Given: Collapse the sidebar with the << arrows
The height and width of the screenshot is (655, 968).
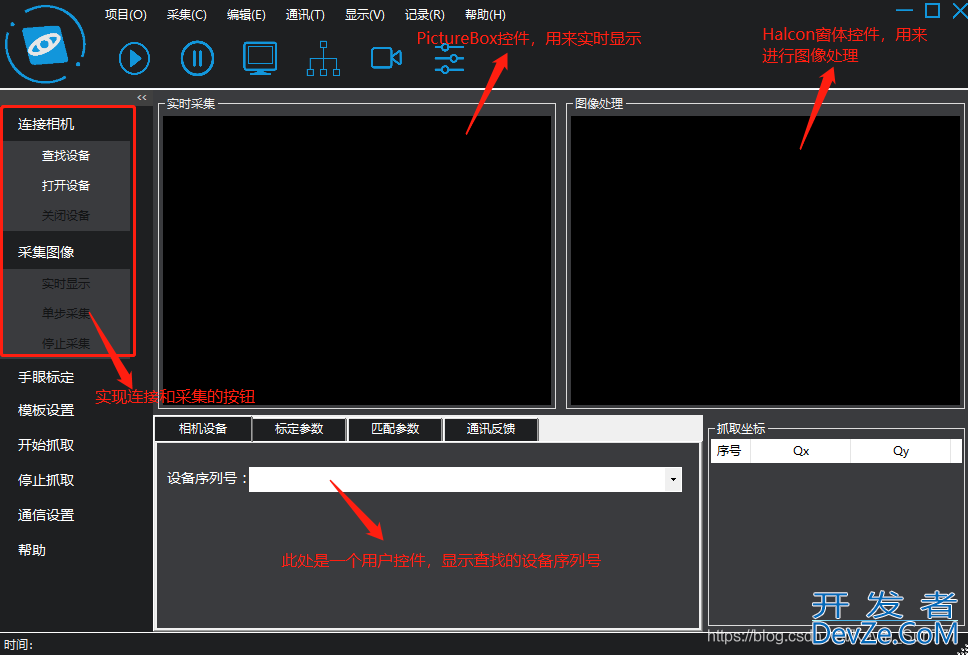Looking at the screenshot, I should (x=142, y=98).
